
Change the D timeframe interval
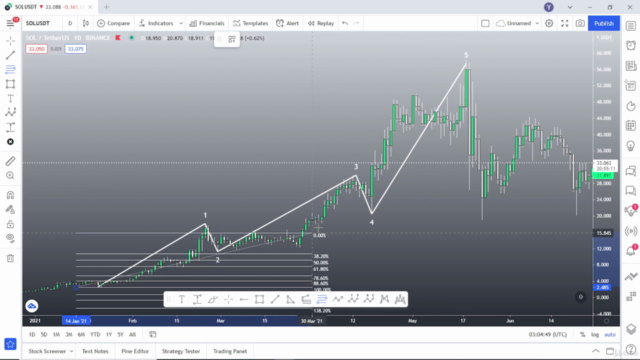pyautogui.click(x=70, y=23)
